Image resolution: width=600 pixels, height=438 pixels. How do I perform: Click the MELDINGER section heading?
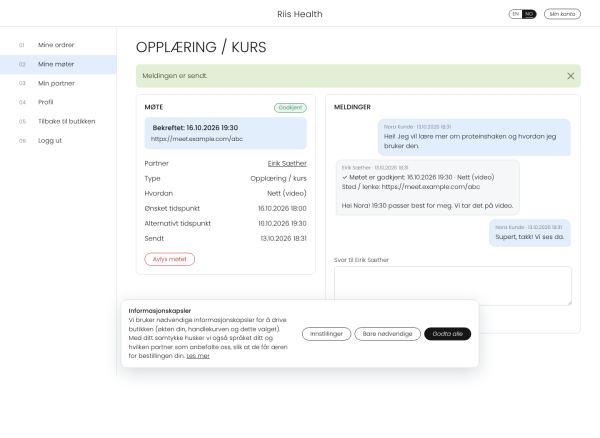pos(352,107)
